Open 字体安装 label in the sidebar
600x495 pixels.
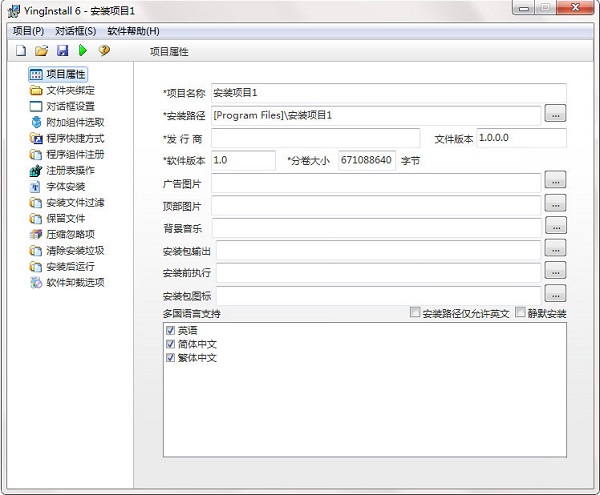click(x=66, y=187)
